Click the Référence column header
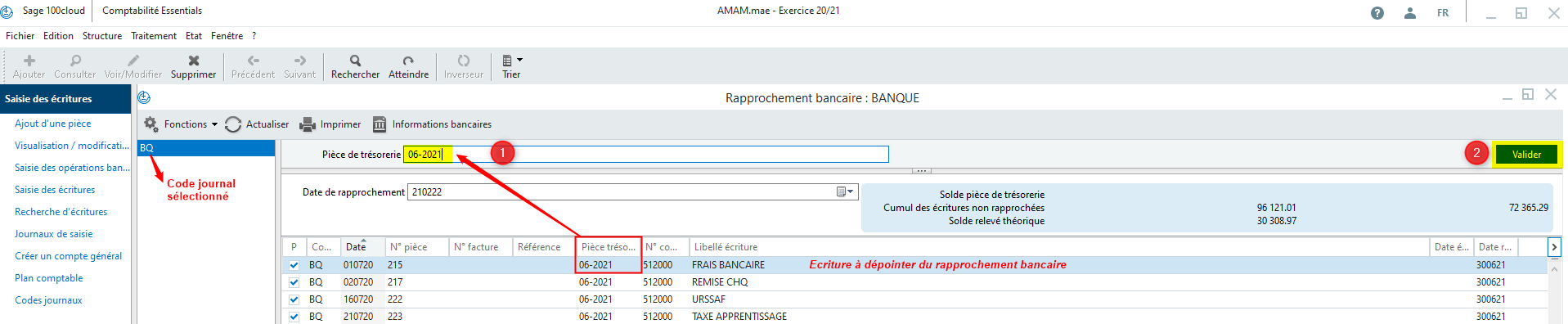Screen dimensions: 1568x324 pyautogui.click(x=544, y=247)
